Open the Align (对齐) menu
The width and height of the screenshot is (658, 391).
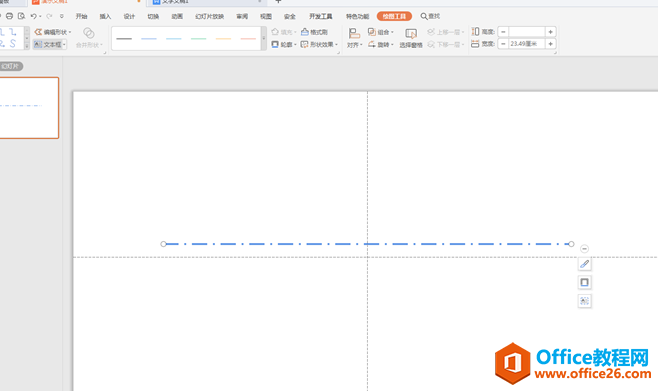354,38
